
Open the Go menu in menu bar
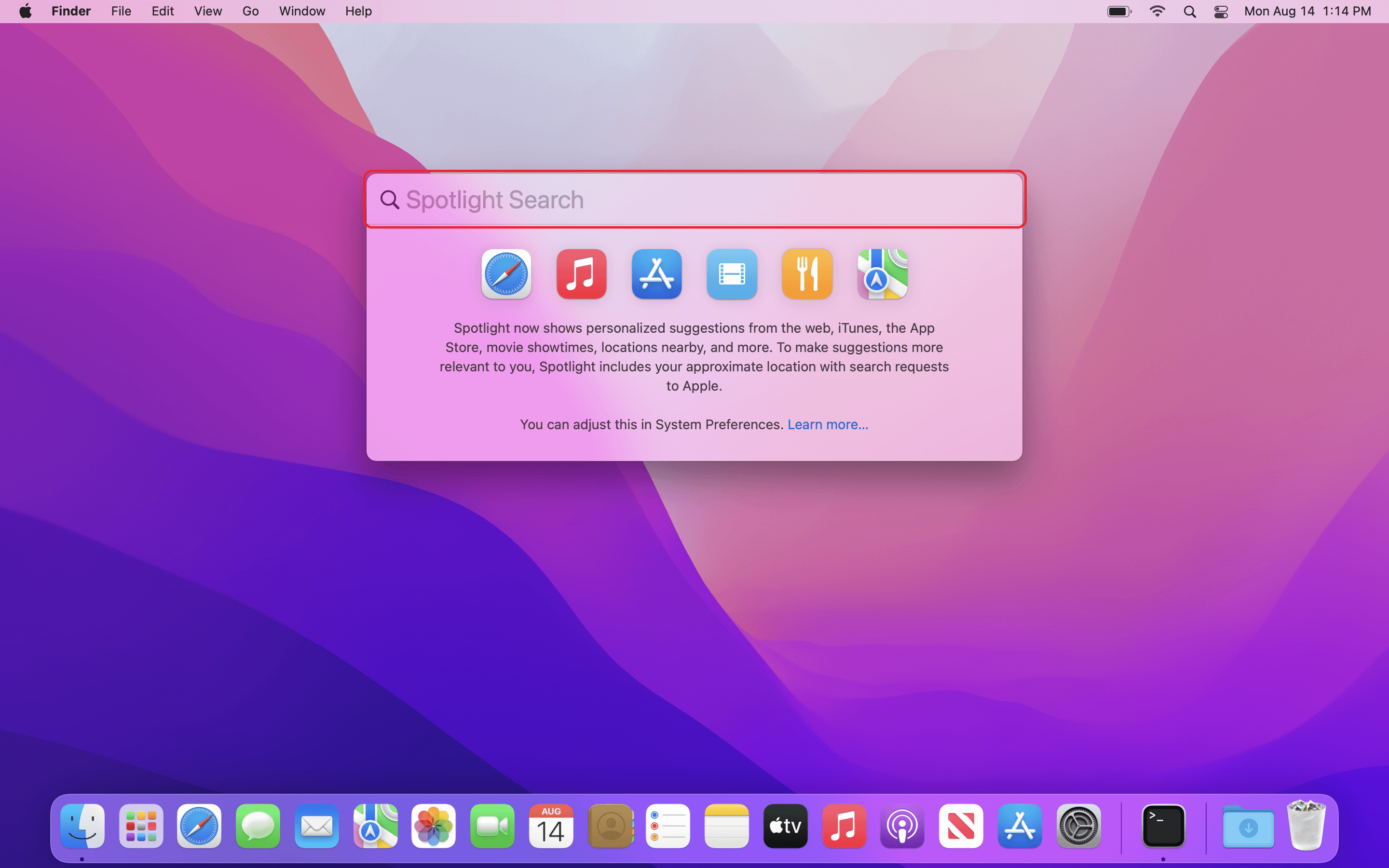250,11
